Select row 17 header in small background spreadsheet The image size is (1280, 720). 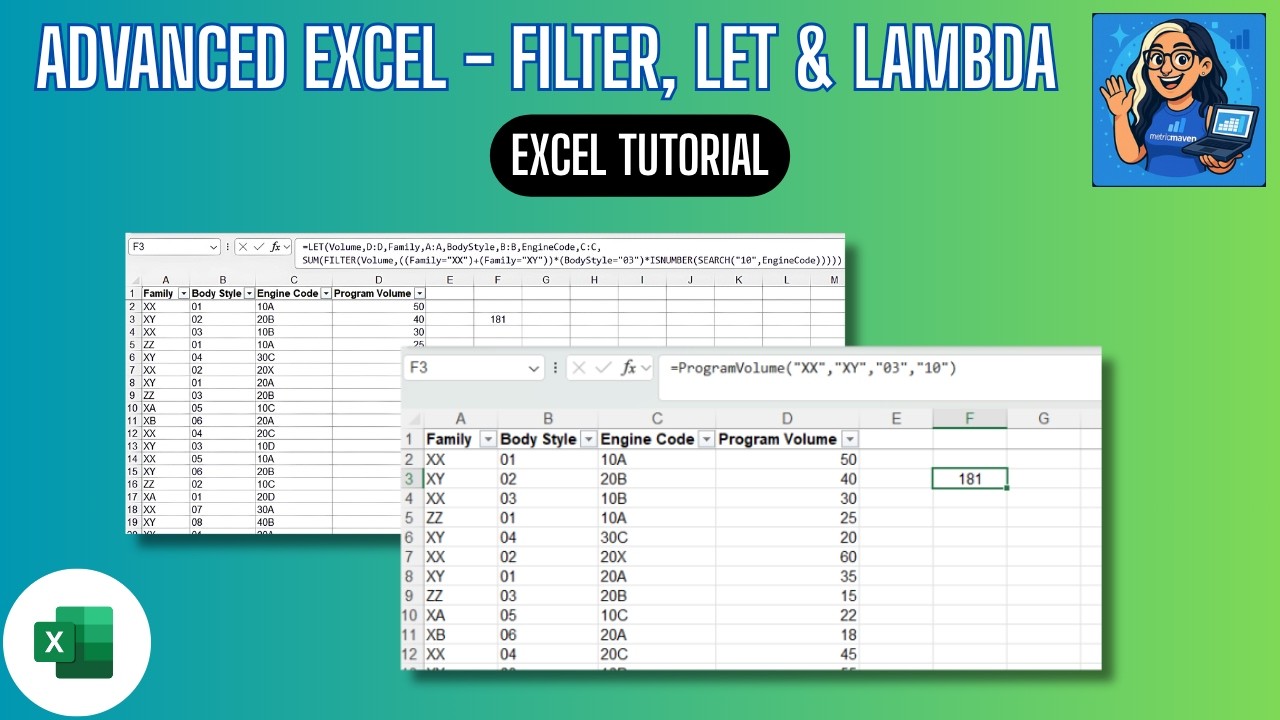point(132,497)
